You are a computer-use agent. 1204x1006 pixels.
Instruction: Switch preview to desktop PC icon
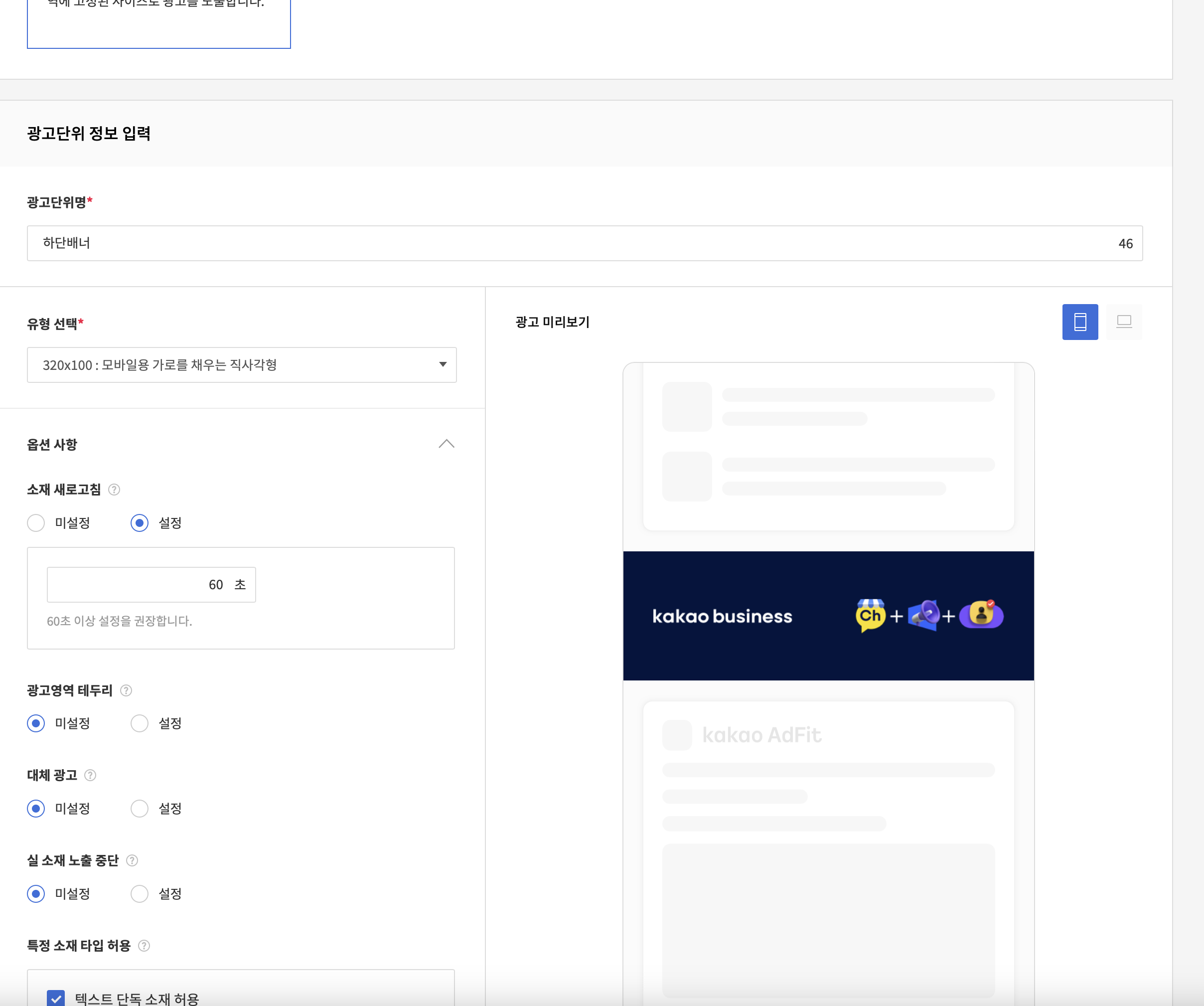[1123, 322]
